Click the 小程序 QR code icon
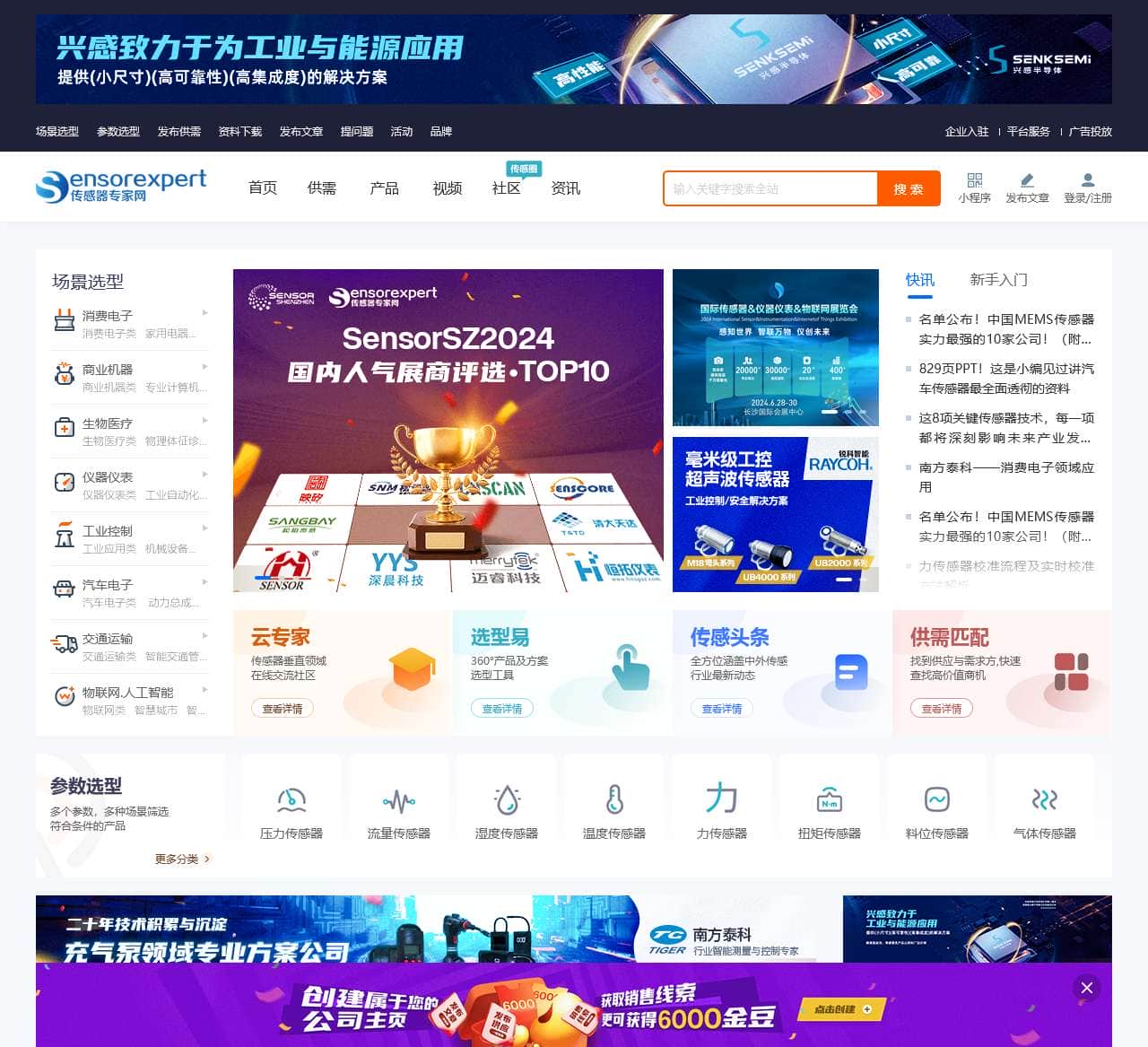The width and height of the screenshot is (1148, 1047). [975, 180]
